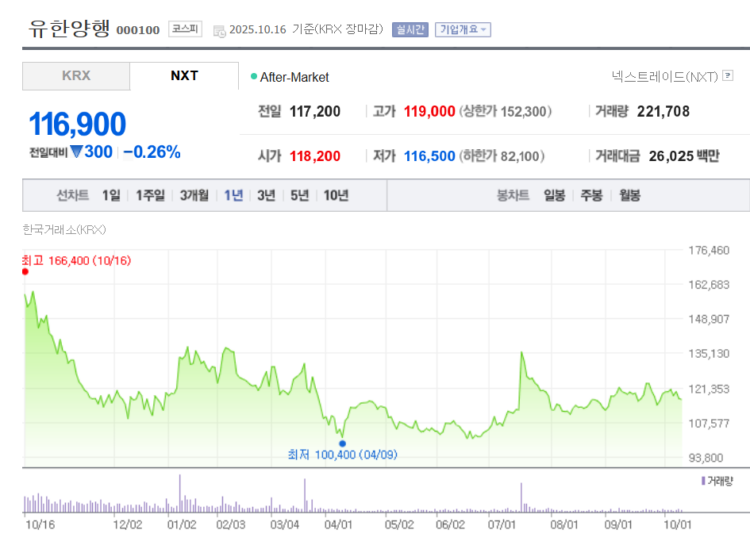The height and width of the screenshot is (549, 750).
Task: Switch to the KRX tab
Action: coord(76,76)
